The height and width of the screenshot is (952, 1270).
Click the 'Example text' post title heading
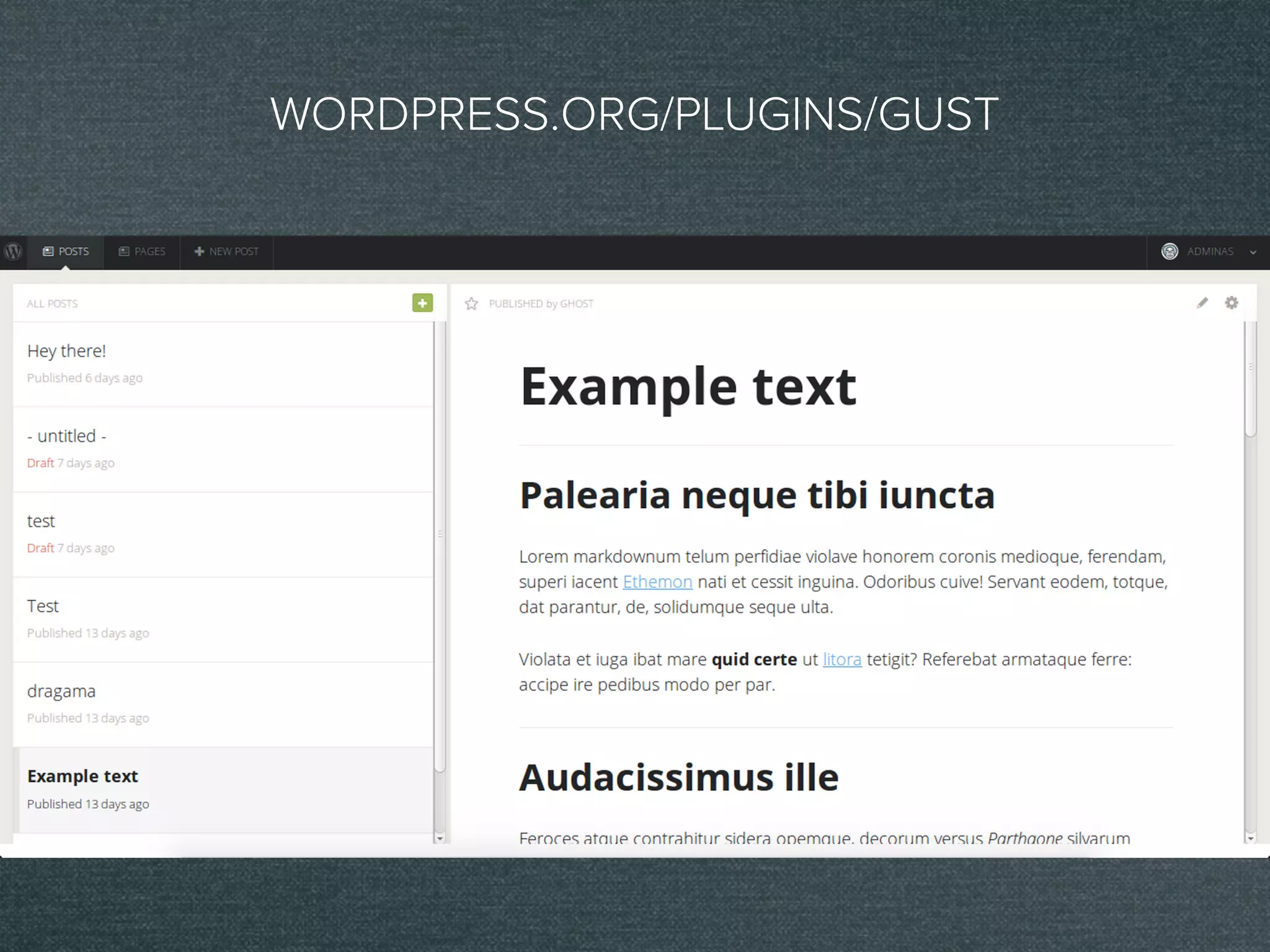point(688,387)
